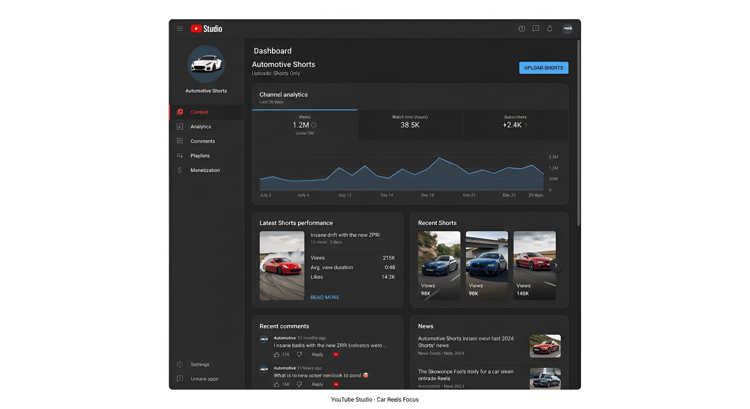
Task: Open the hamburger menu next to Studio logo
Action: (x=179, y=29)
